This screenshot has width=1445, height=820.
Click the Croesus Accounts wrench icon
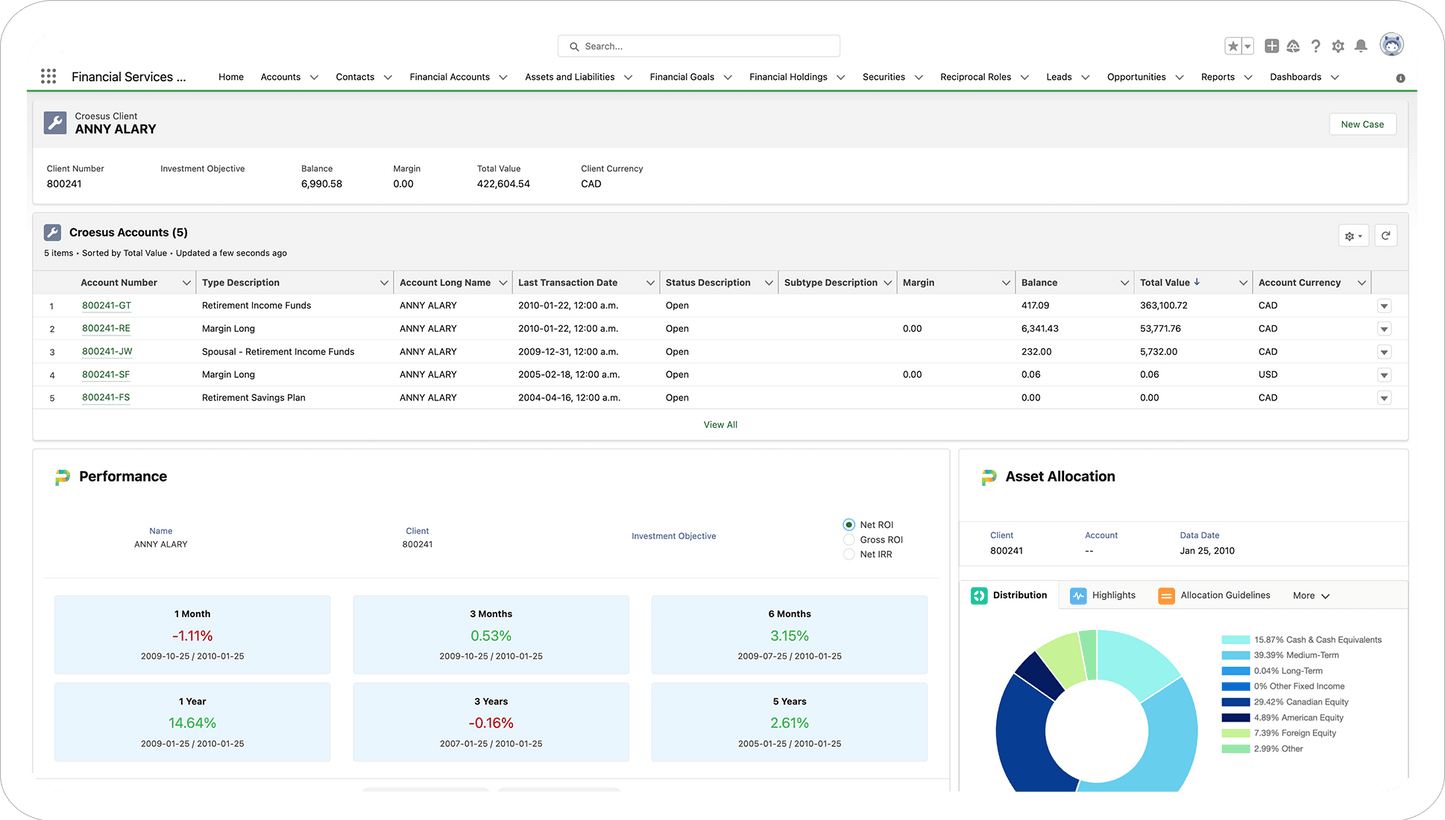[x=53, y=232]
